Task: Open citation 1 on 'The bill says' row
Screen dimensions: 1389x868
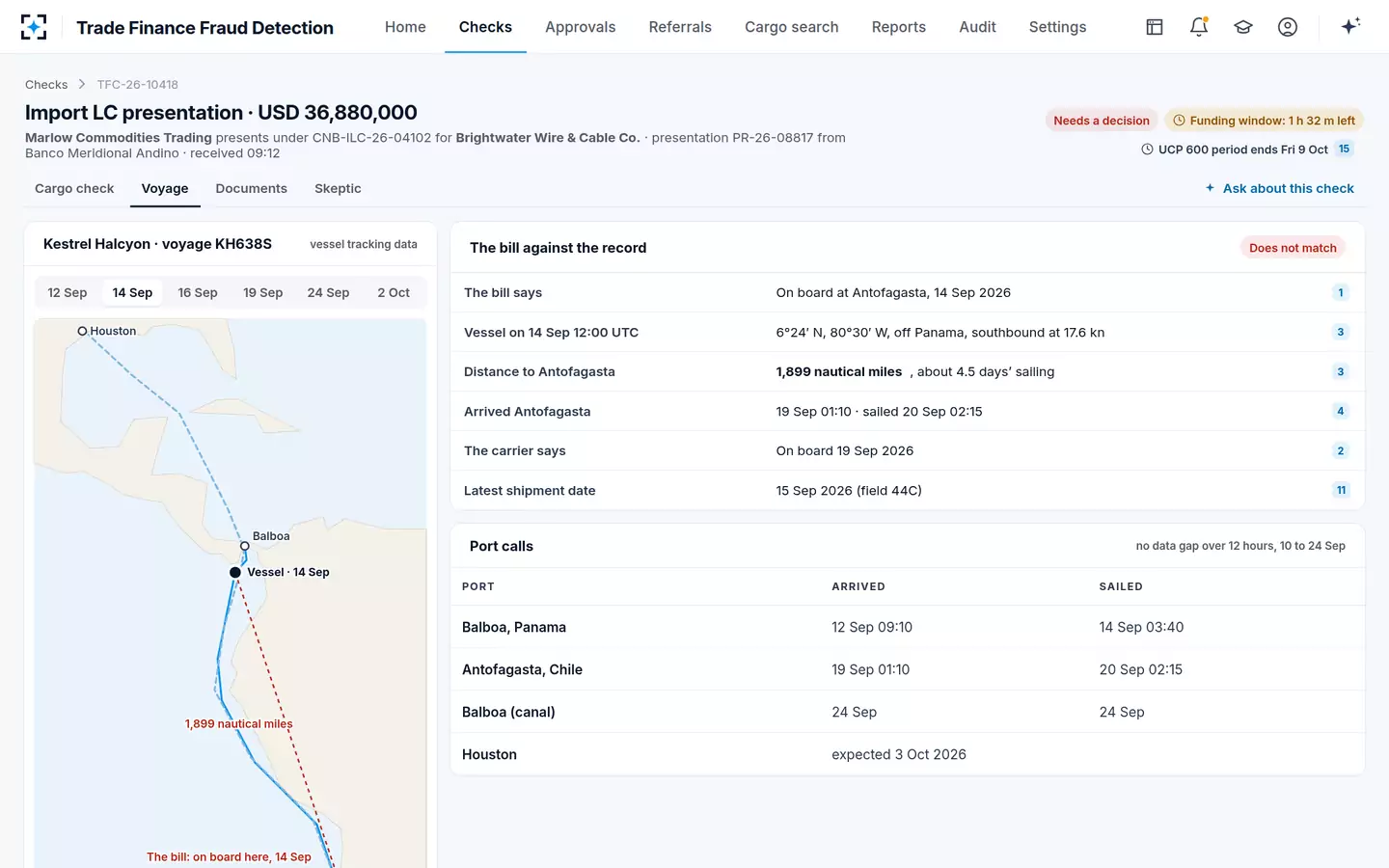Action: pos(1340,292)
